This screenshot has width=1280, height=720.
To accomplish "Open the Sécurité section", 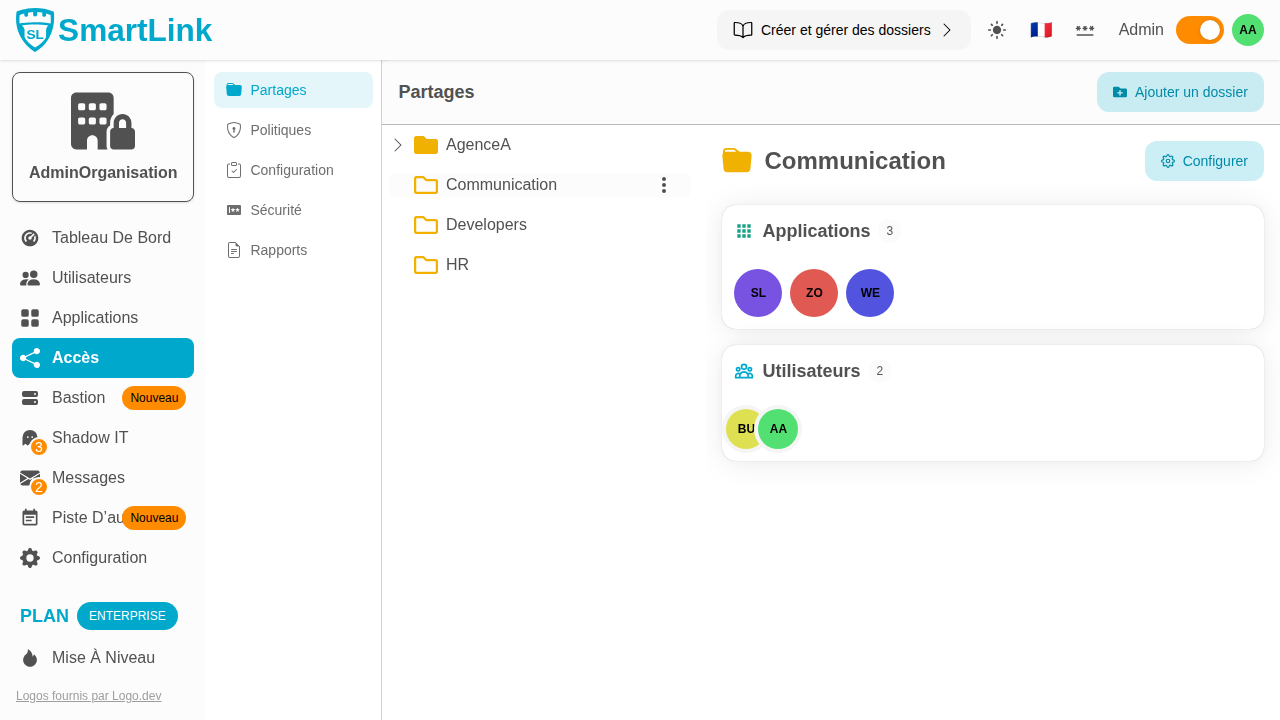I will click(x=275, y=210).
